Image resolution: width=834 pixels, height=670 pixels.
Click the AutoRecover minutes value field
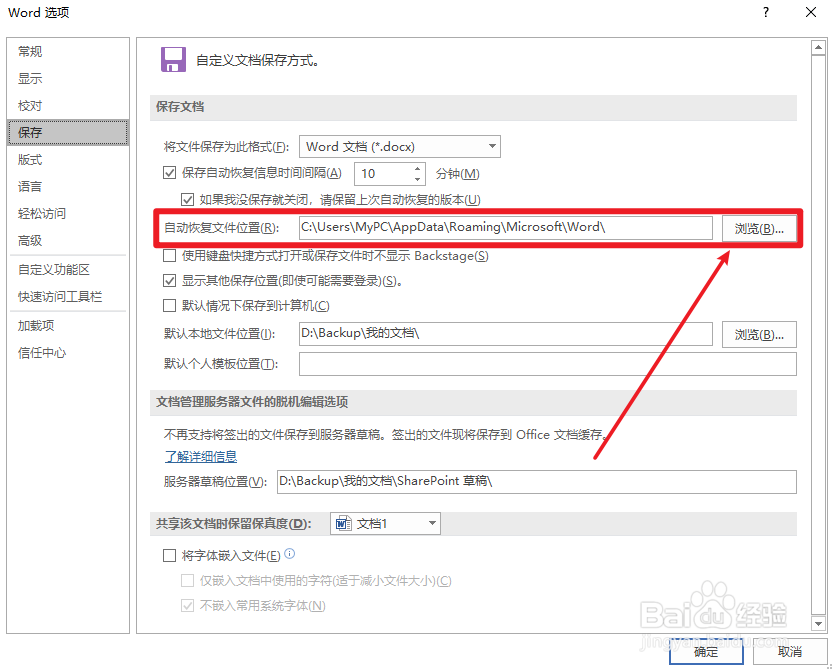click(x=383, y=174)
